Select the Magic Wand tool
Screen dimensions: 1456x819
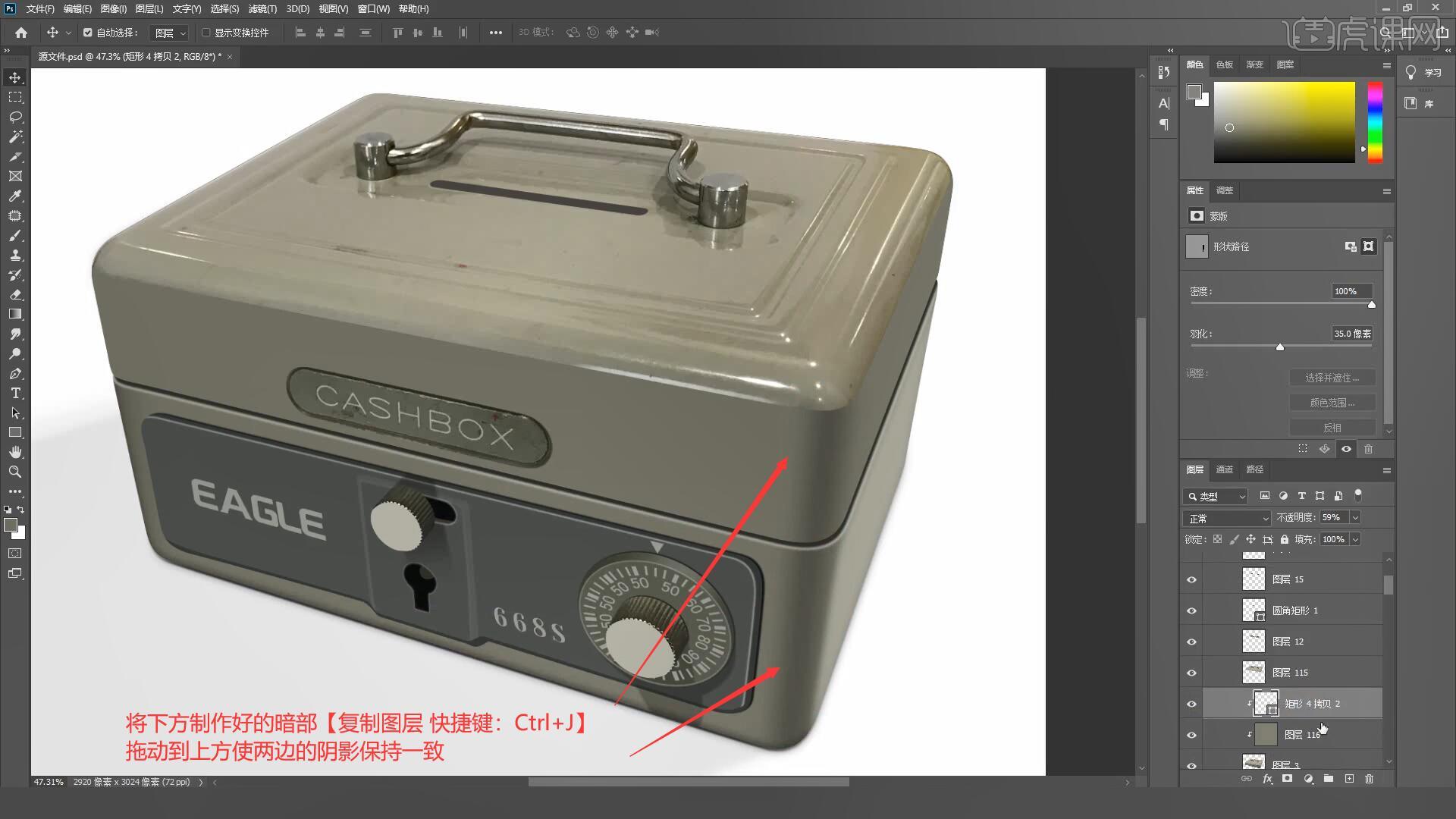point(15,136)
